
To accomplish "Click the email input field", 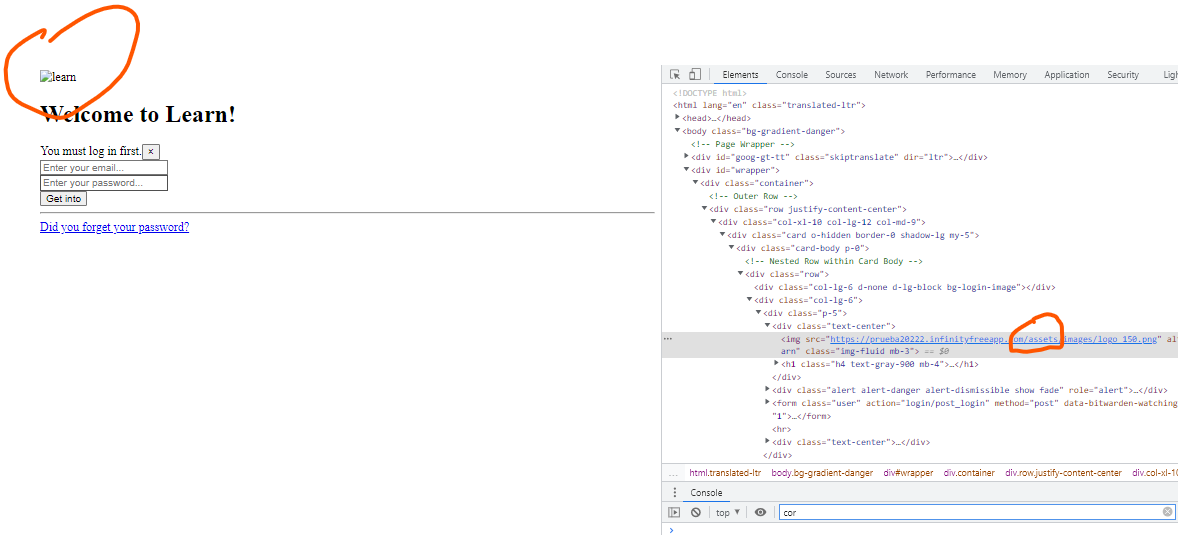I will [x=103, y=168].
